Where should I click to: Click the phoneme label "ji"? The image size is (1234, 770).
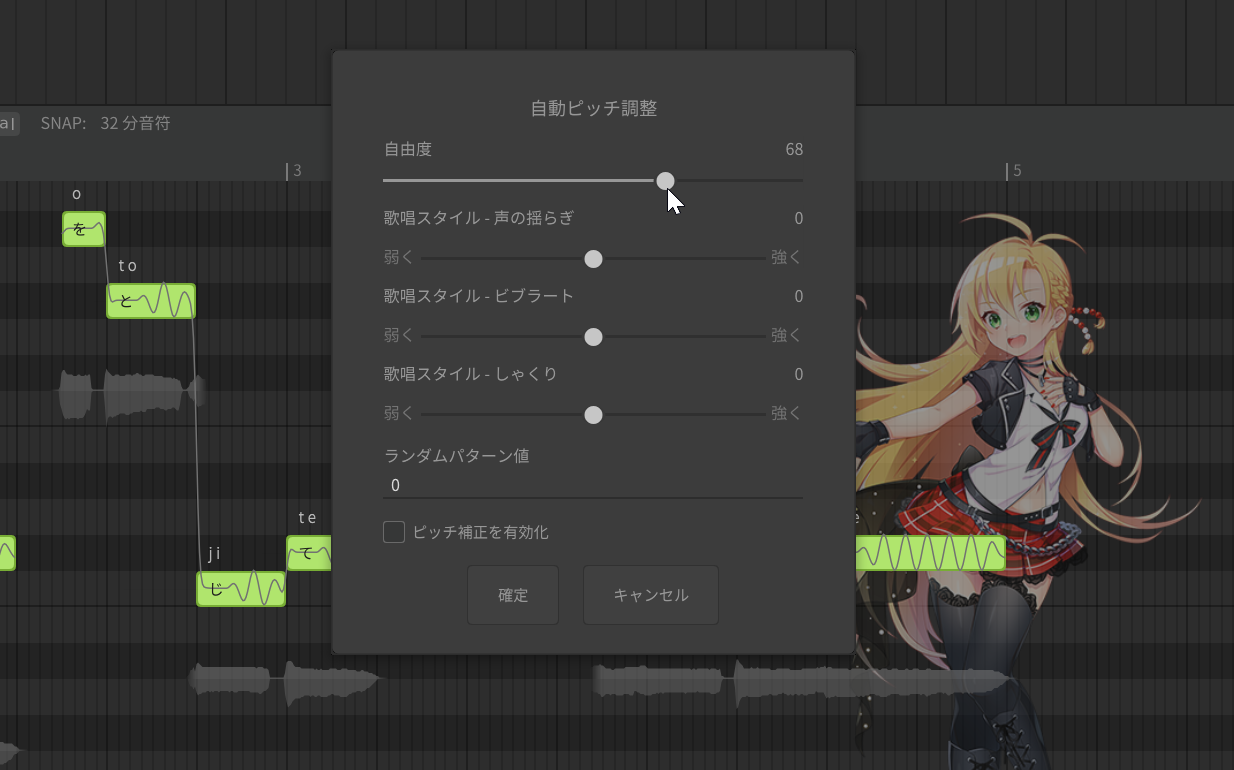tap(213, 554)
